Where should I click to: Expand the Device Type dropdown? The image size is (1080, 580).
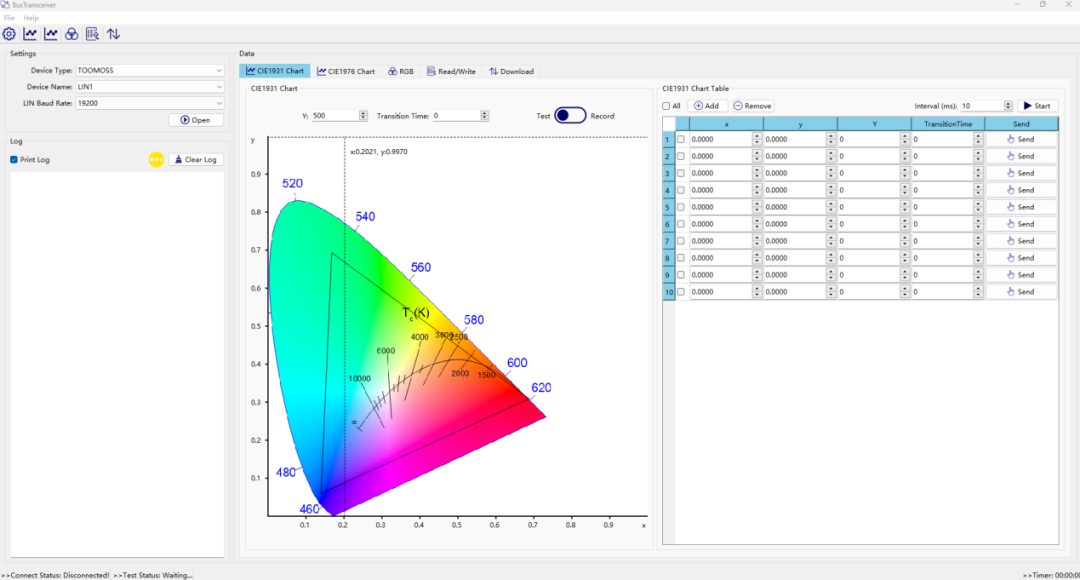coord(150,71)
